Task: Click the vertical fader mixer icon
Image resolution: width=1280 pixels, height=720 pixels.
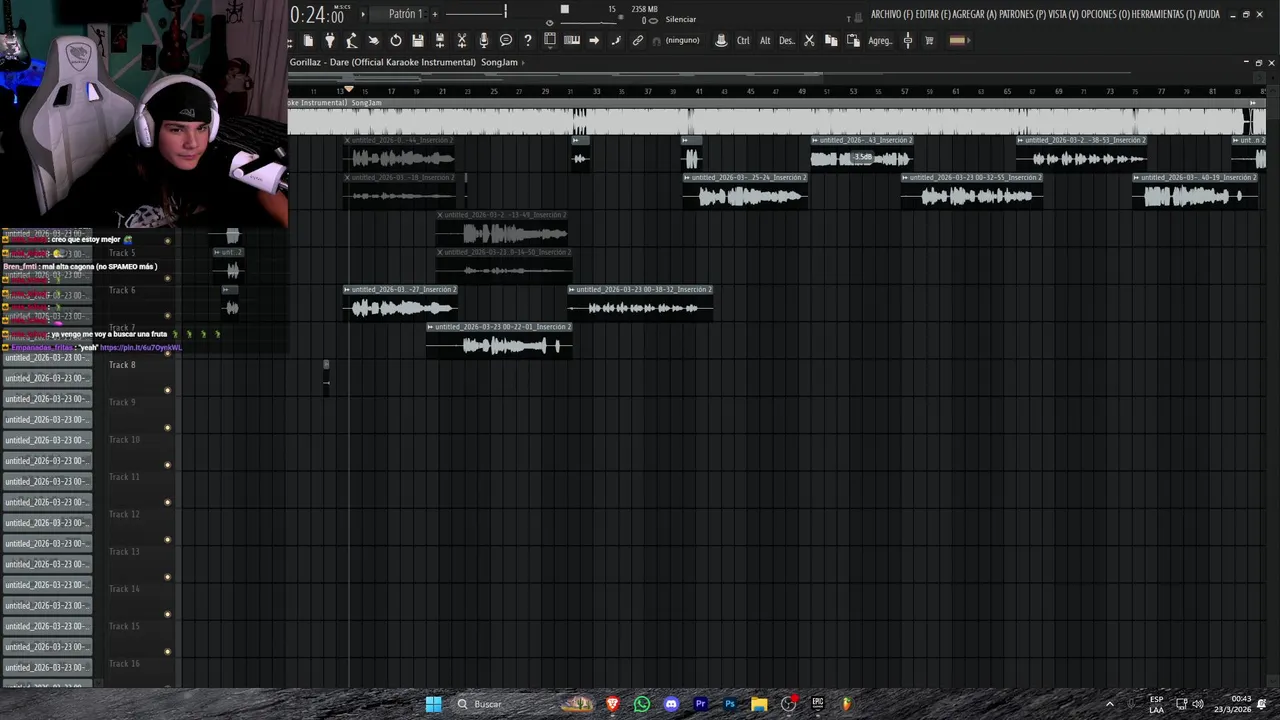Action: [x=908, y=40]
